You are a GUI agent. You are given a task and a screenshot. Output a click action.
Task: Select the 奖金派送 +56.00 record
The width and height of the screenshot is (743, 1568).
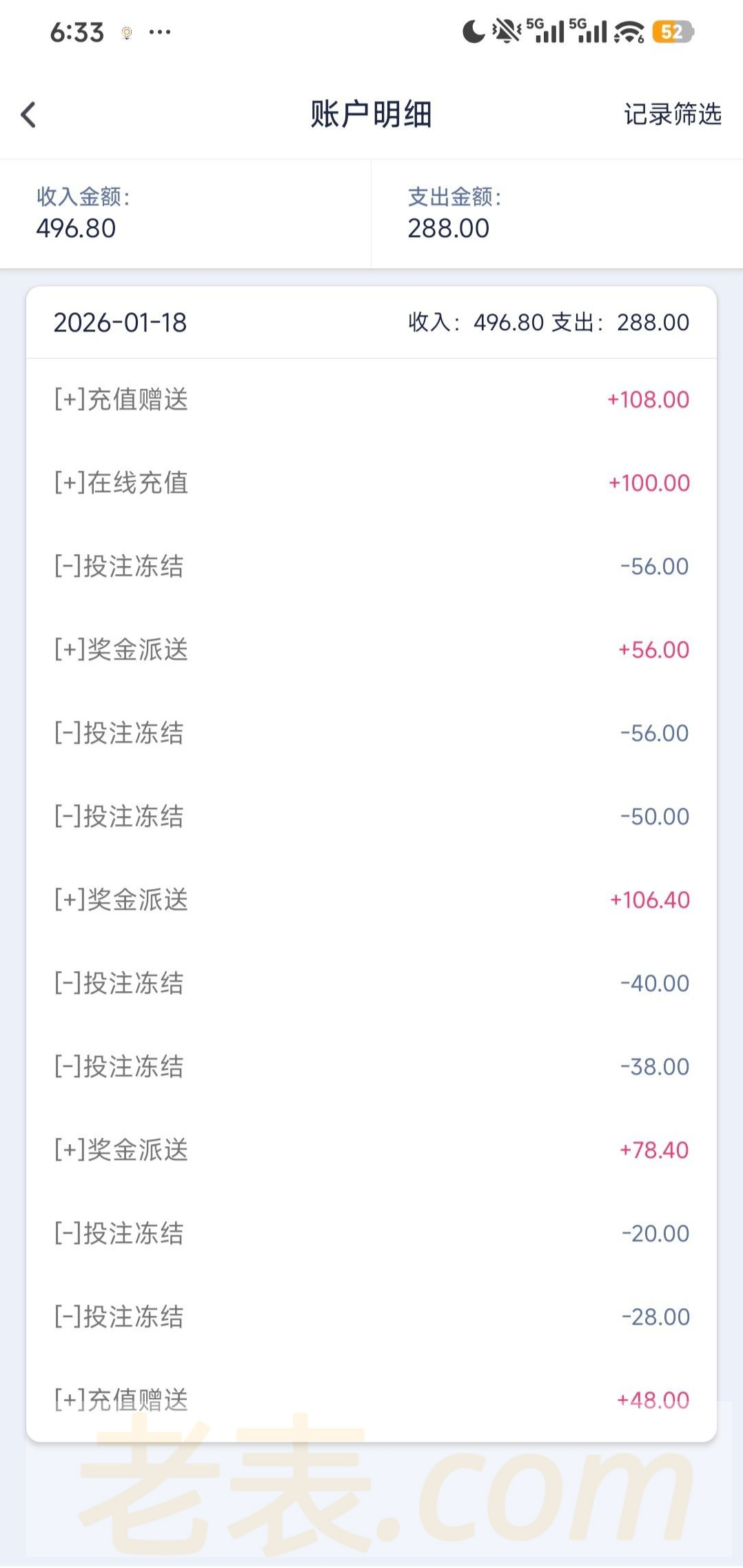371,650
